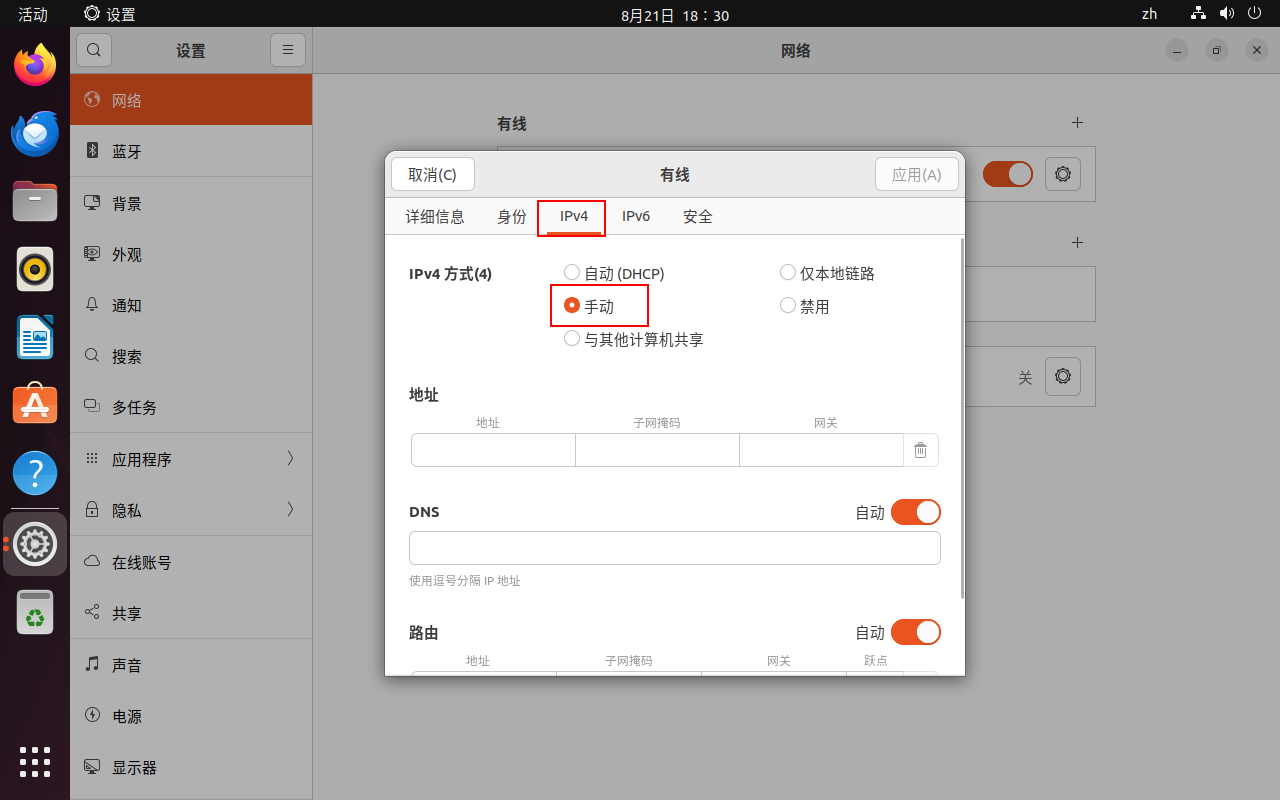Click the trash icon in address row
The width and height of the screenshot is (1280, 800).
(920, 450)
